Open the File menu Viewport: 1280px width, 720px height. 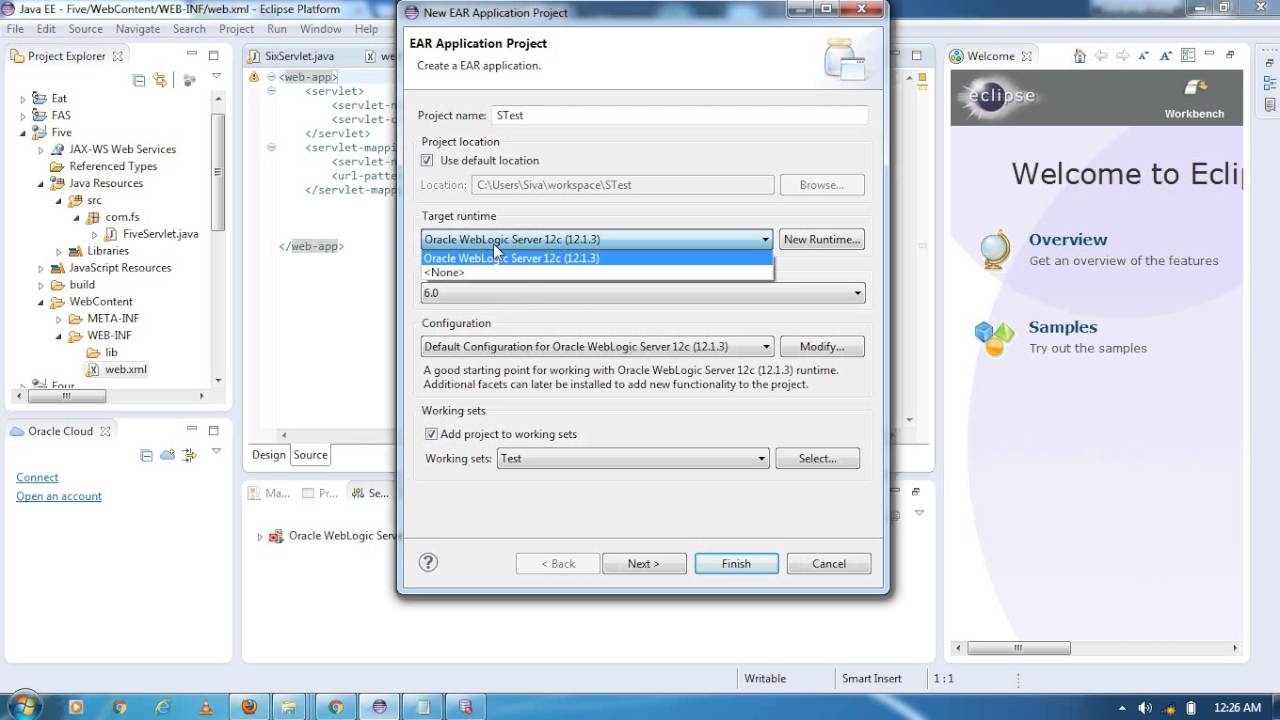point(15,29)
